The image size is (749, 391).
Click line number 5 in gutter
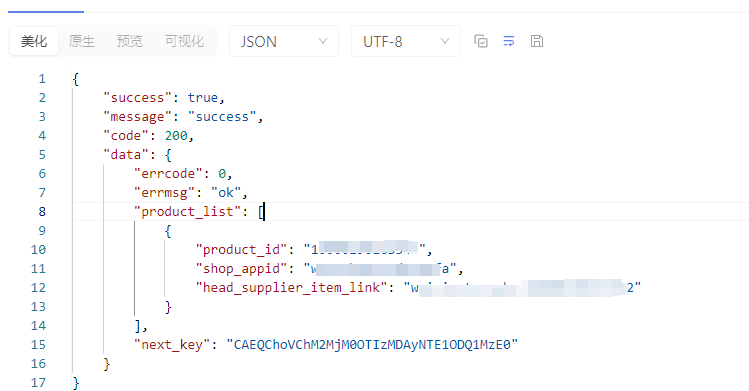tap(42, 155)
